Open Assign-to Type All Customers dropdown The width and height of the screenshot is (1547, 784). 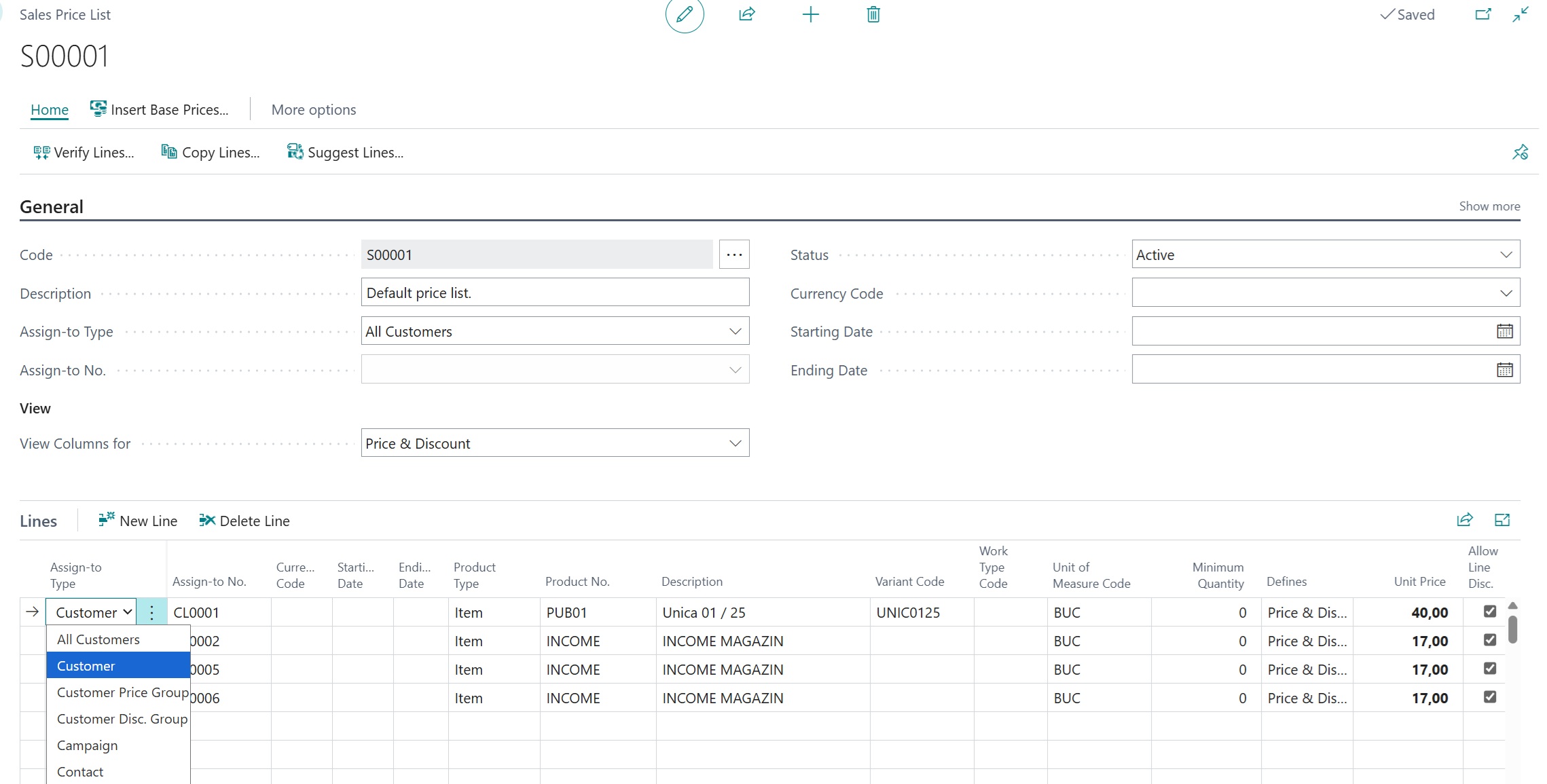coord(555,331)
